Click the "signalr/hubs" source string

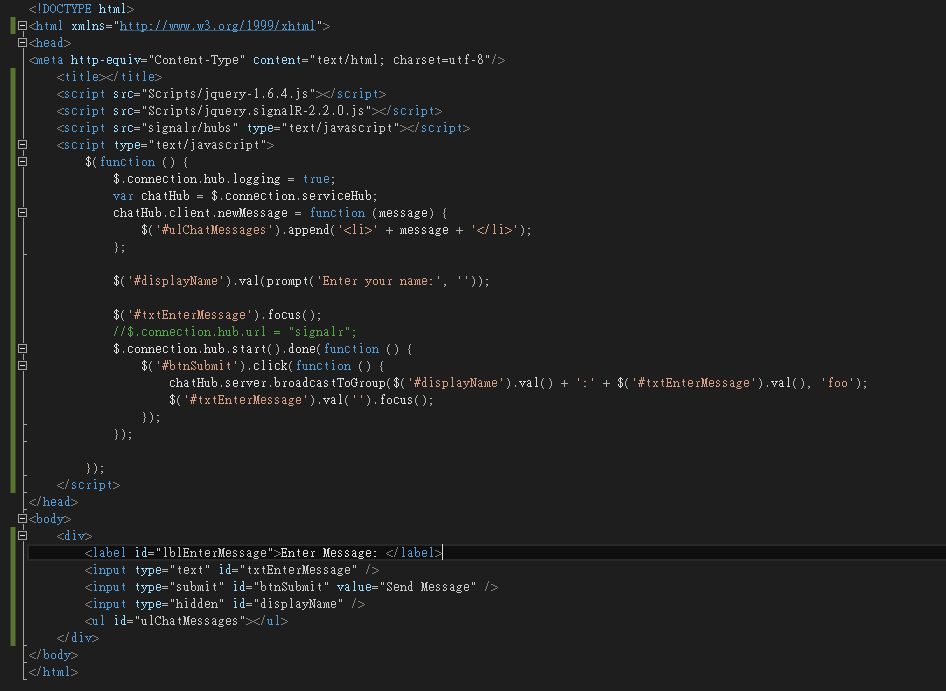click(x=190, y=128)
